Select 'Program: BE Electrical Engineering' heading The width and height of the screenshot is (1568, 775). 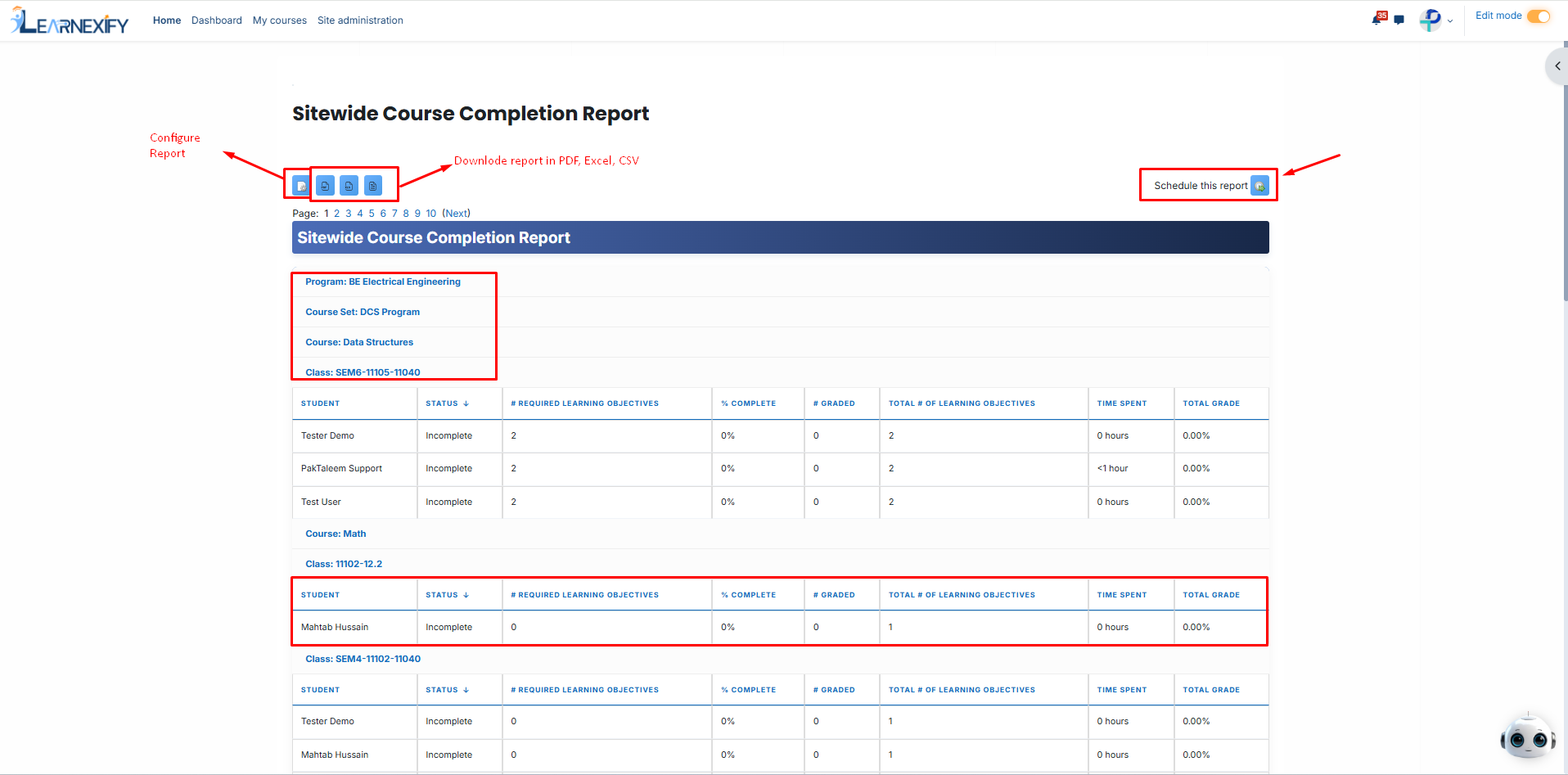point(383,282)
